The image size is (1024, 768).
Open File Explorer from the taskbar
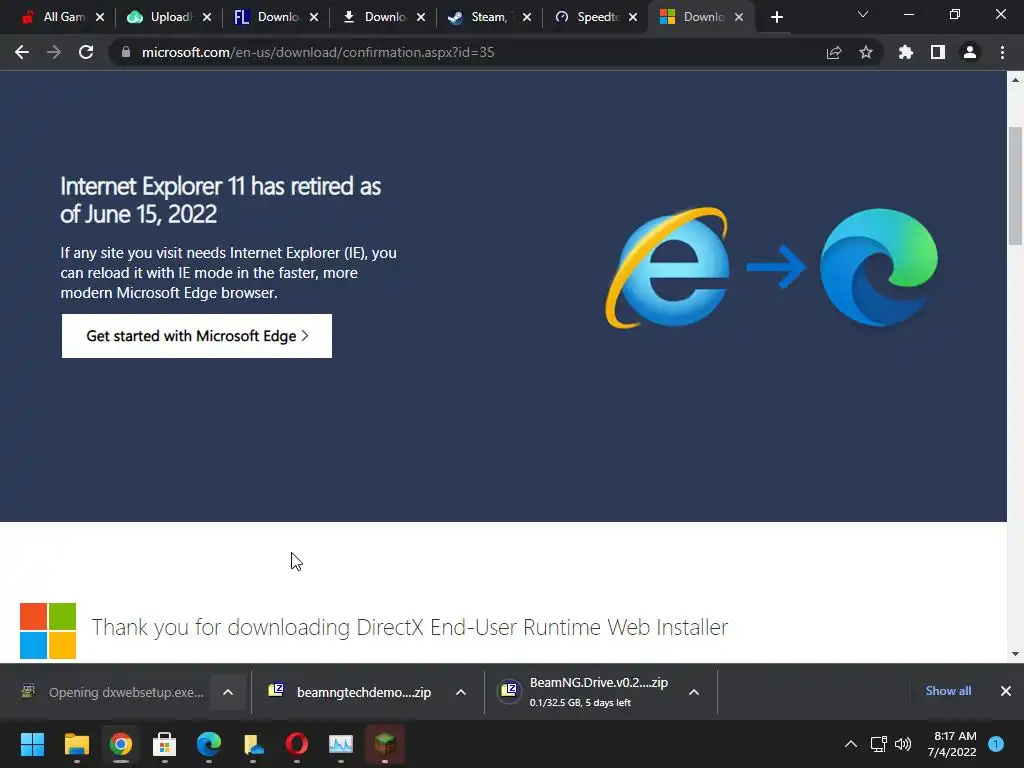tap(76, 744)
